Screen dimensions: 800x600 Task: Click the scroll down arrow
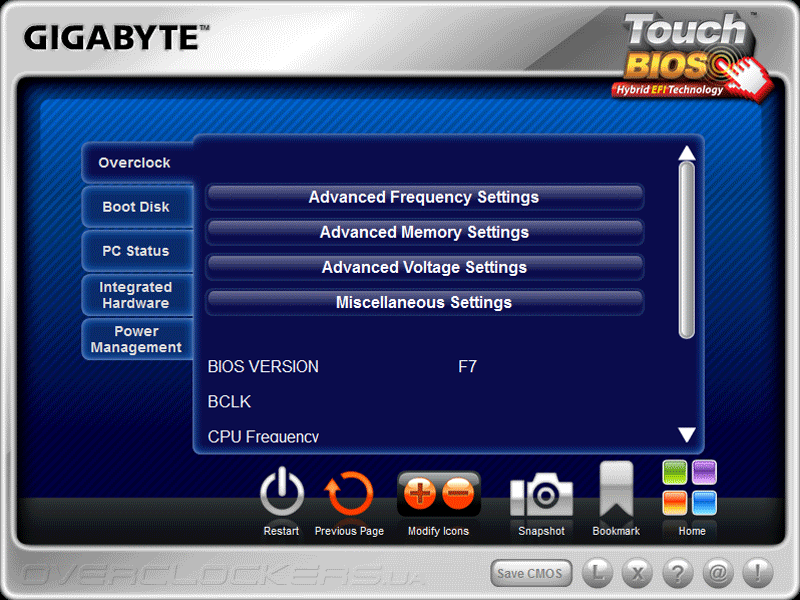tap(687, 435)
